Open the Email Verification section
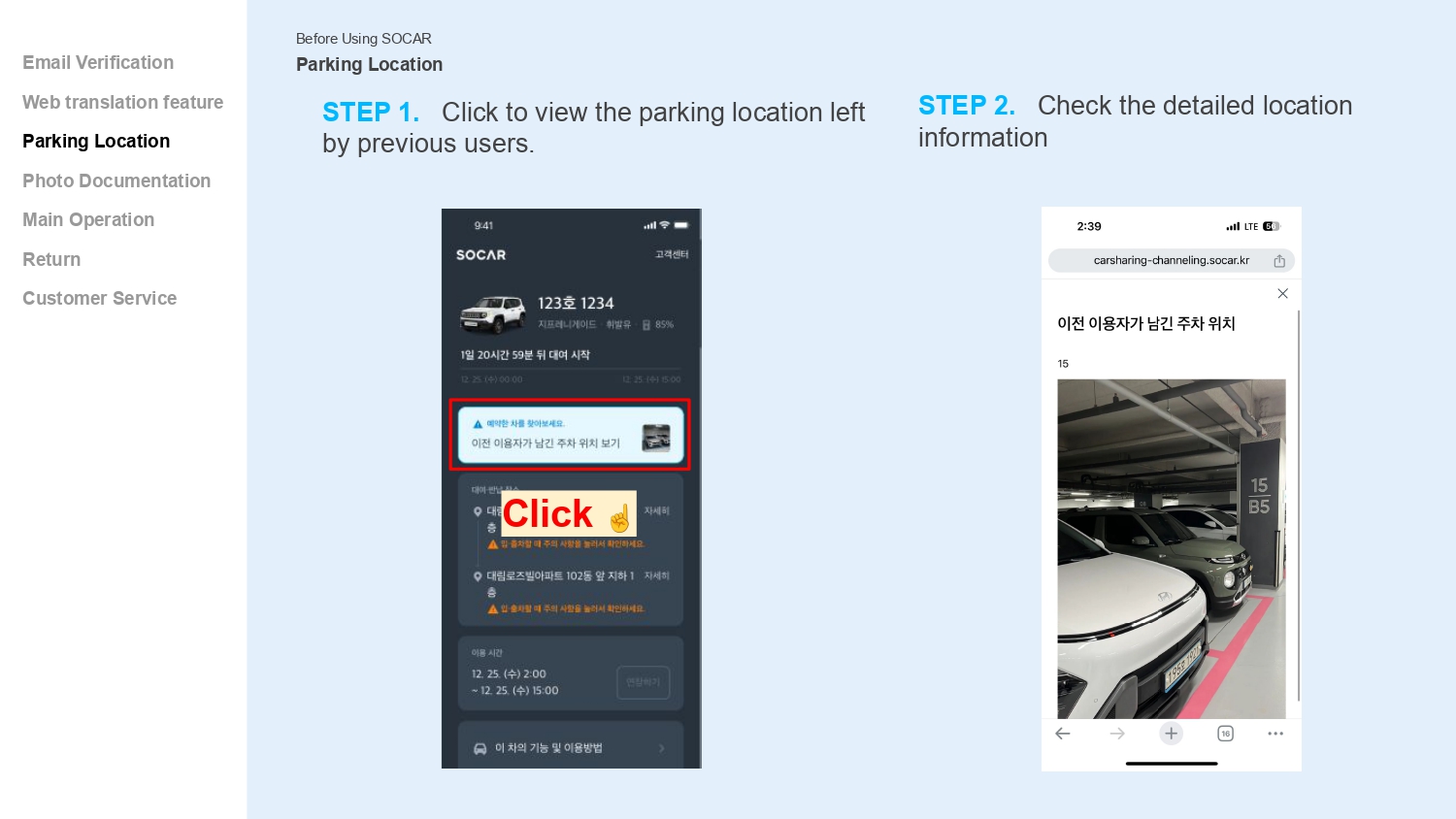 98,62
